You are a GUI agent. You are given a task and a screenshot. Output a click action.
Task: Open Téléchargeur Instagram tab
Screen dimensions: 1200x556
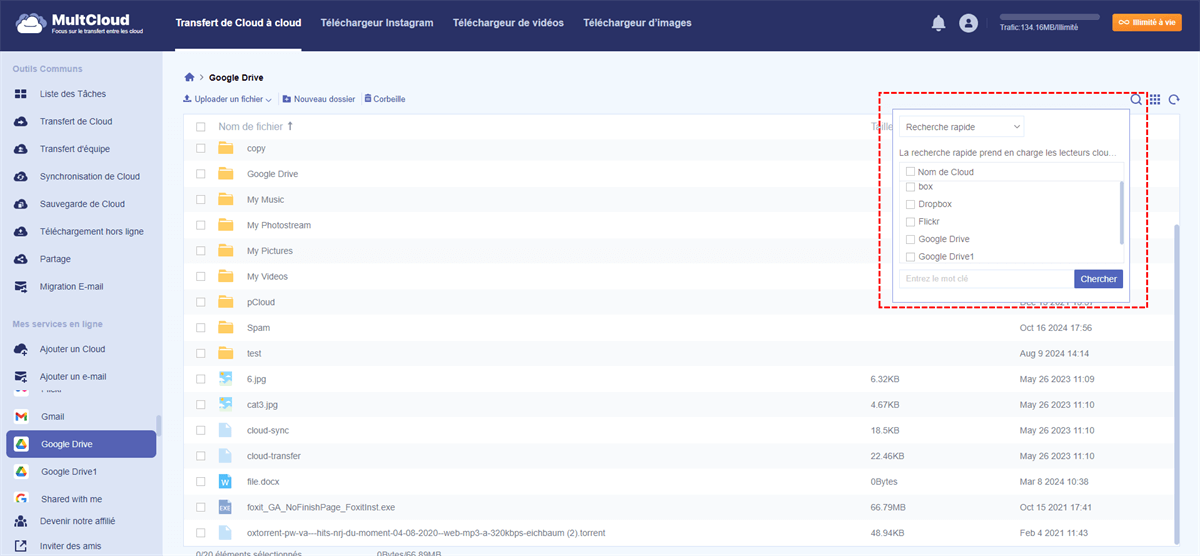(x=376, y=23)
